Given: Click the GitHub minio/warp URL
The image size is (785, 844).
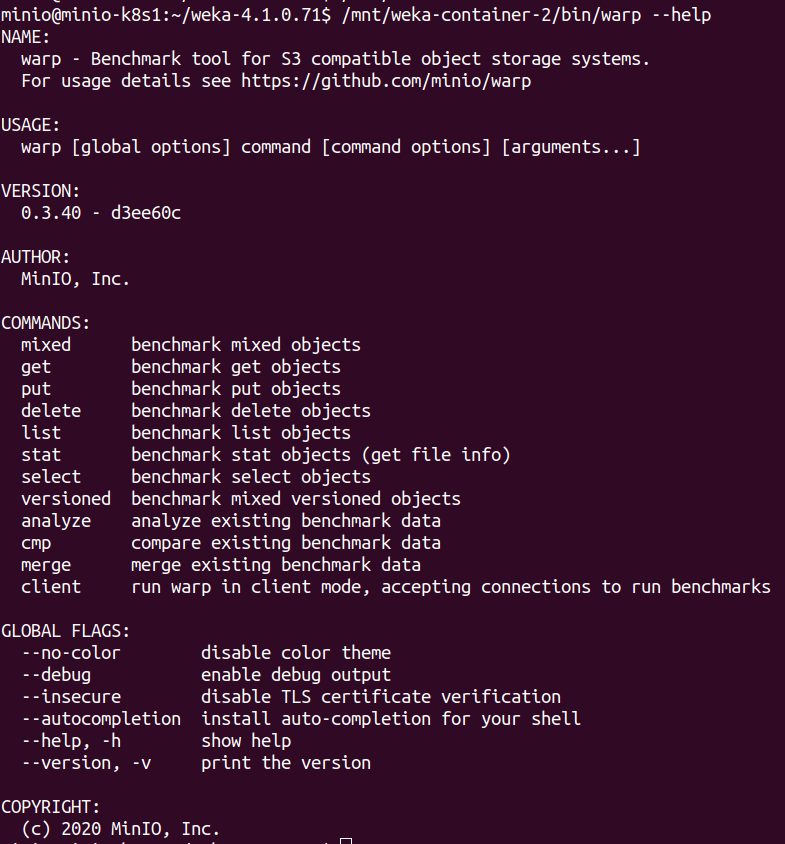Looking at the screenshot, I should pyautogui.click(x=386, y=81).
